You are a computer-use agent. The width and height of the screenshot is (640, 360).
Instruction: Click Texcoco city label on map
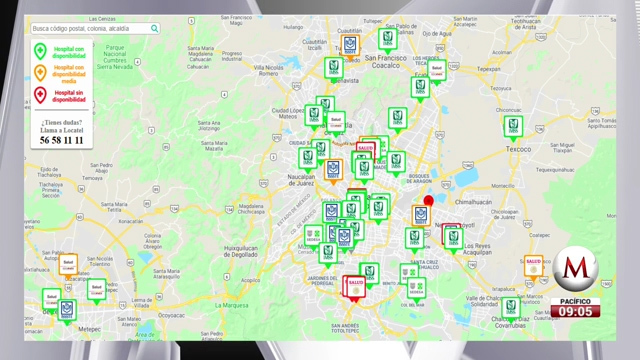click(x=518, y=149)
